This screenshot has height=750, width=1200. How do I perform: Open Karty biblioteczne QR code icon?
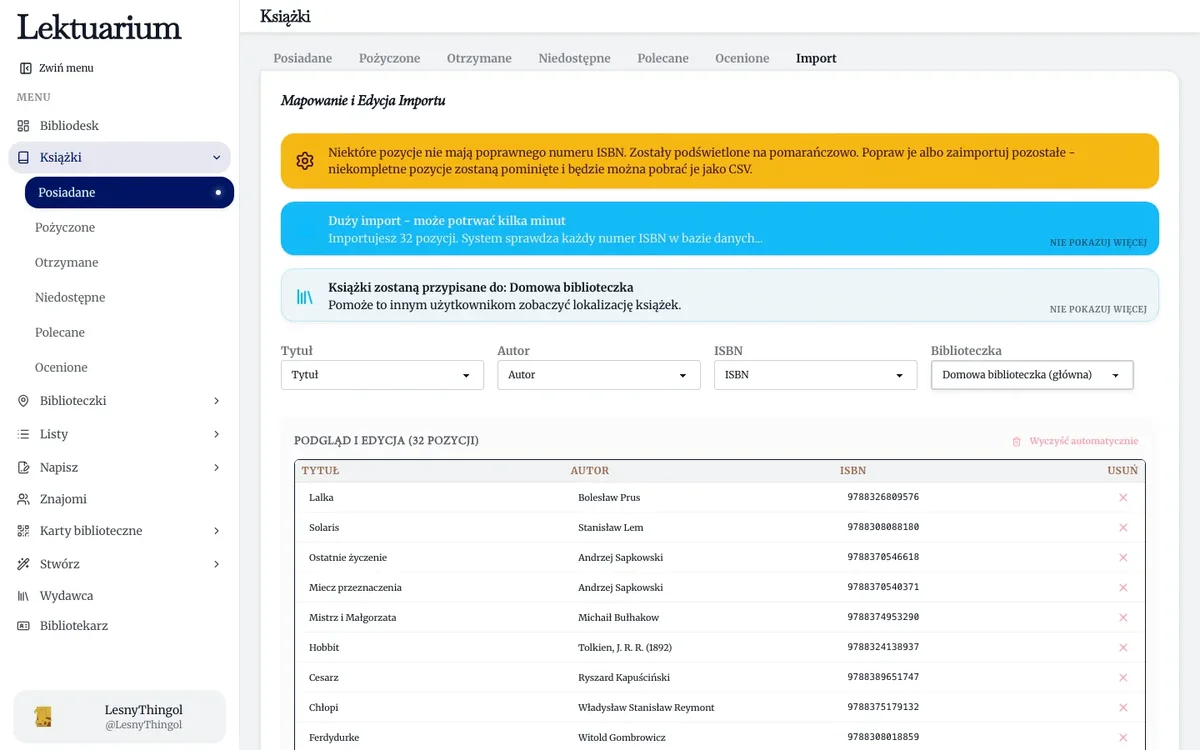pyautogui.click(x=24, y=531)
